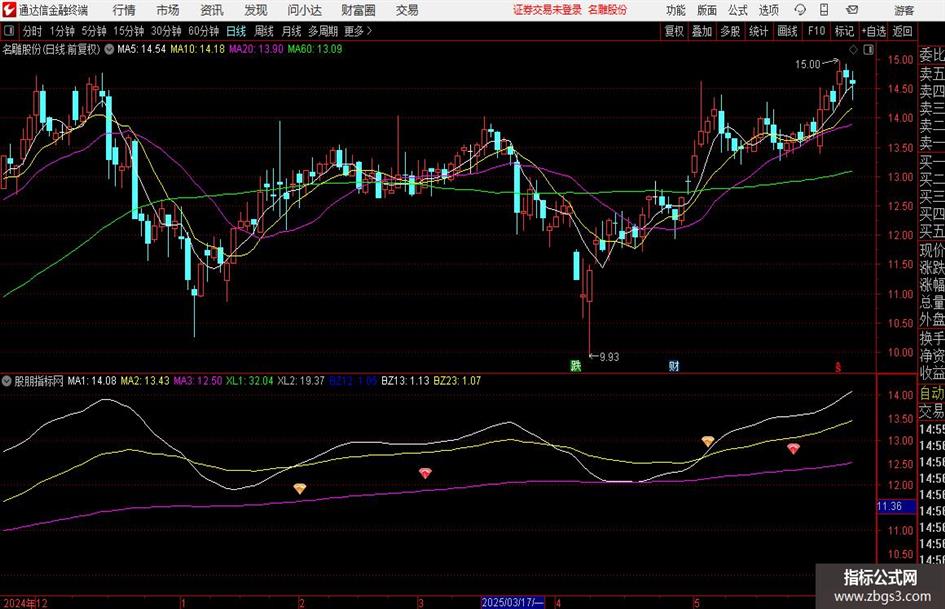The image size is (945, 609).
Task: Open the 资讯 menu
Action: point(212,10)
